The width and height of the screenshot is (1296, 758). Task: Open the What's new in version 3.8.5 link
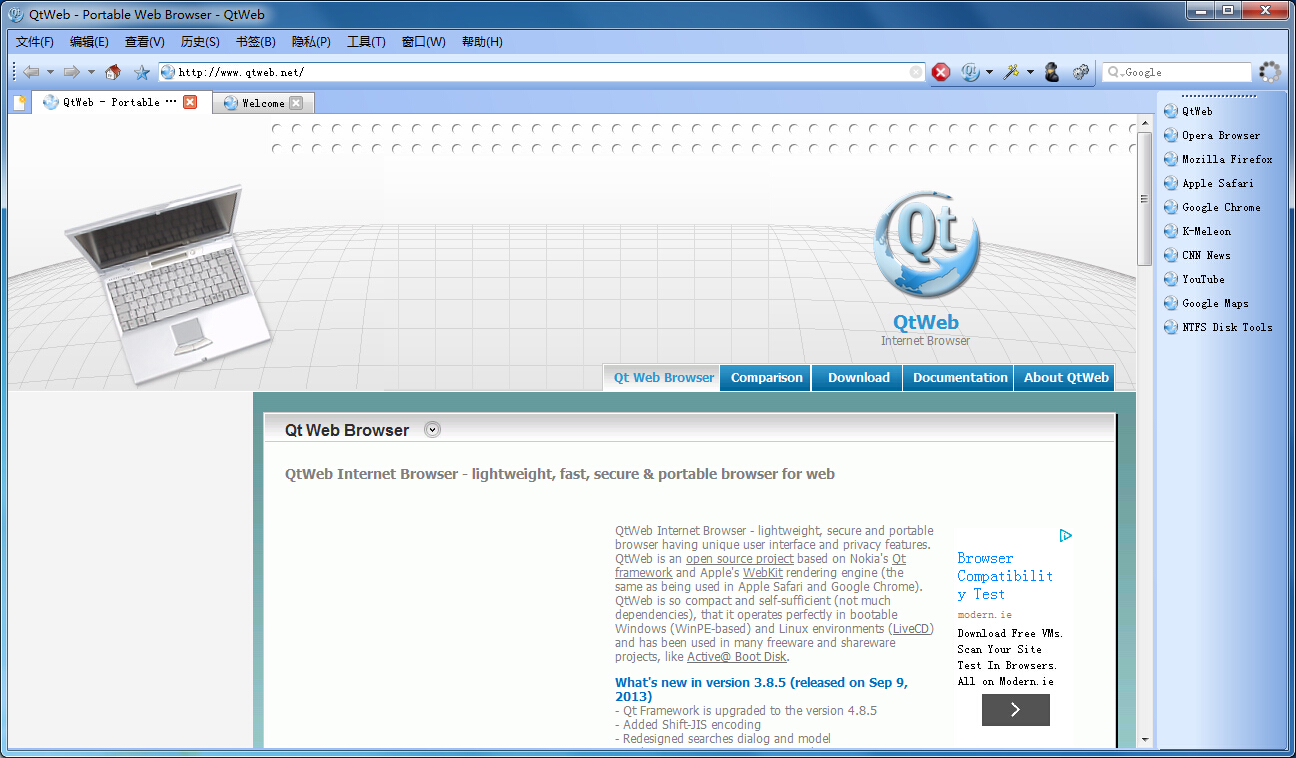[761, 689]
